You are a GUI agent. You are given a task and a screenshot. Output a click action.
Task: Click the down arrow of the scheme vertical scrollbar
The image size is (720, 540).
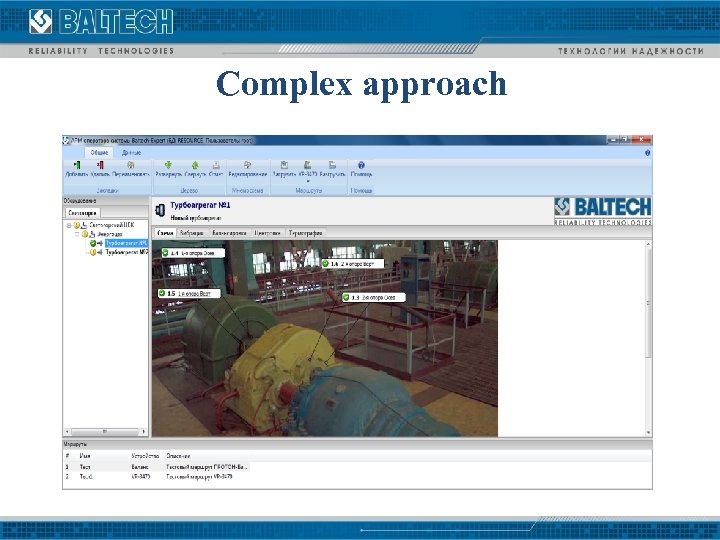(x=648, y=433)
